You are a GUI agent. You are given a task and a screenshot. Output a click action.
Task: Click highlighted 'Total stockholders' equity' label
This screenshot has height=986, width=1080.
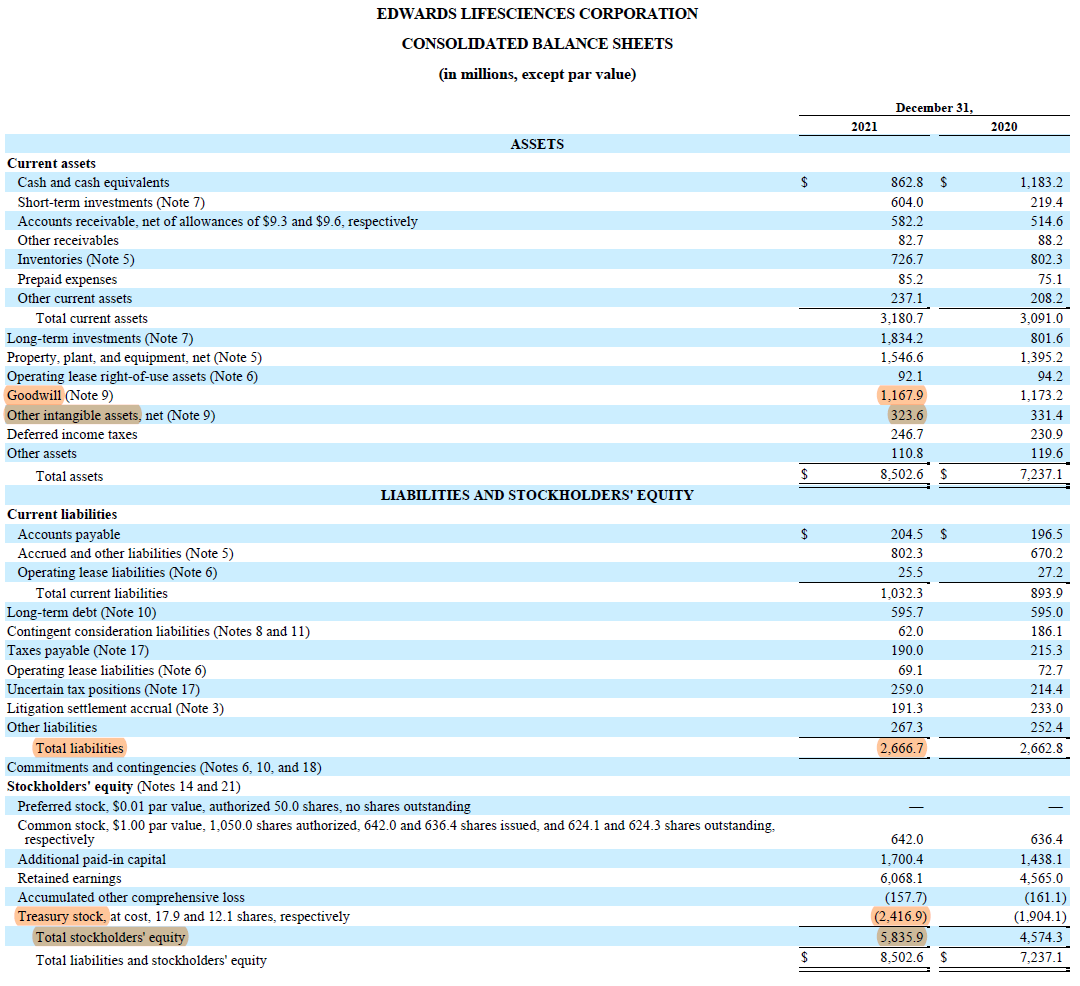coord(110,937)
